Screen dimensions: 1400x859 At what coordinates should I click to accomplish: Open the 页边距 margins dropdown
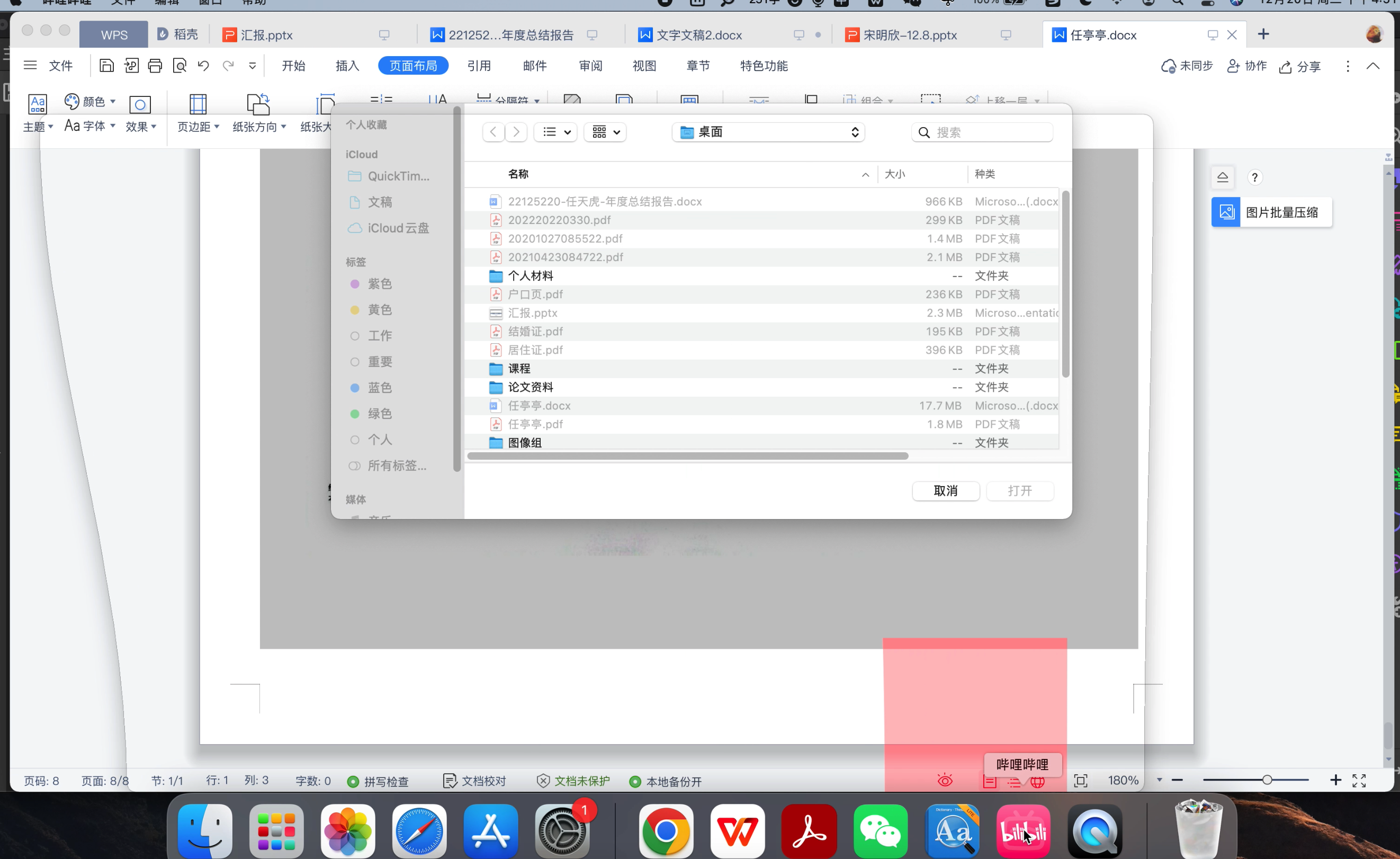(x=198, y=126)
